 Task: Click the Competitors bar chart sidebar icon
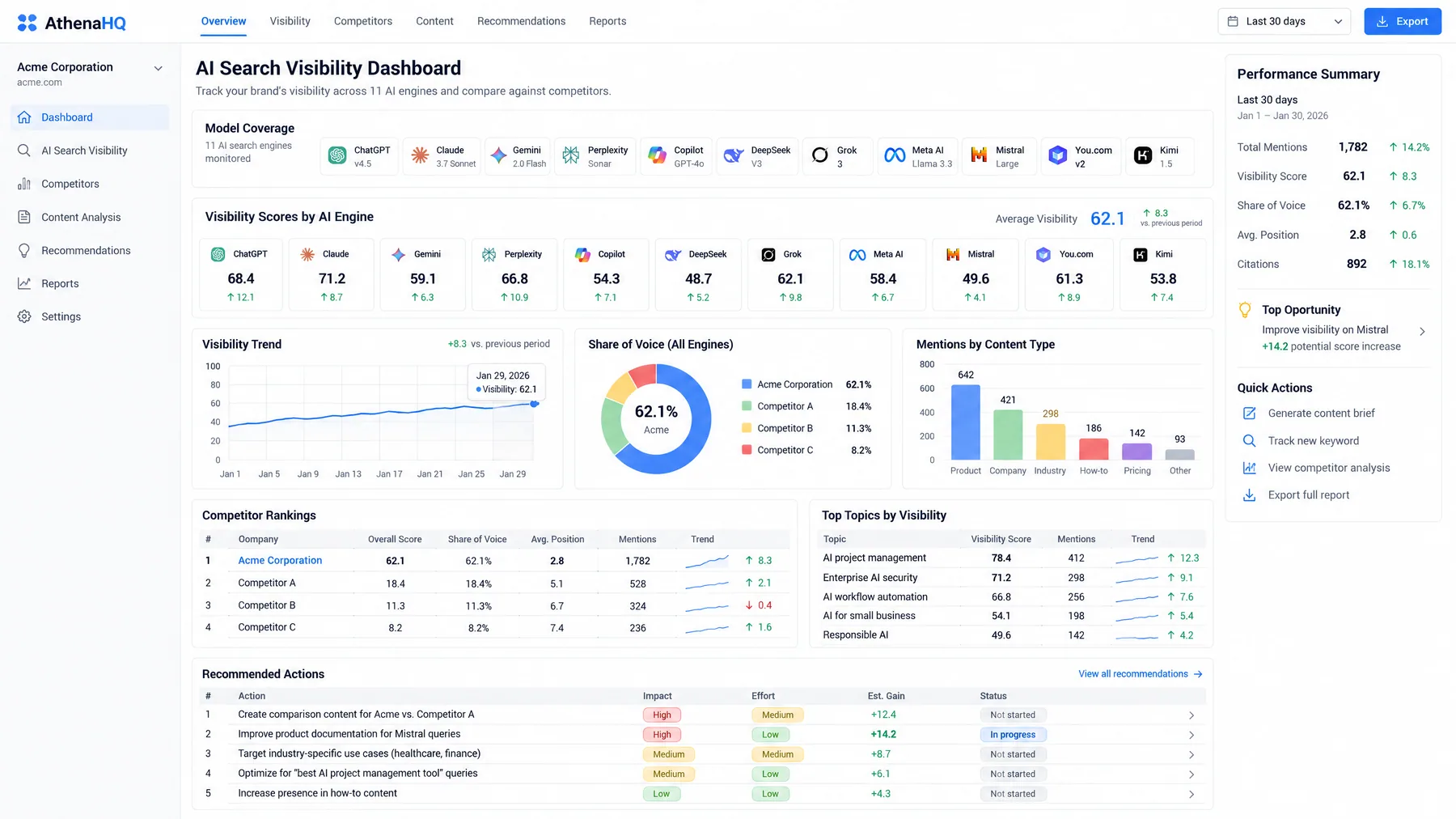pos(24,184)
